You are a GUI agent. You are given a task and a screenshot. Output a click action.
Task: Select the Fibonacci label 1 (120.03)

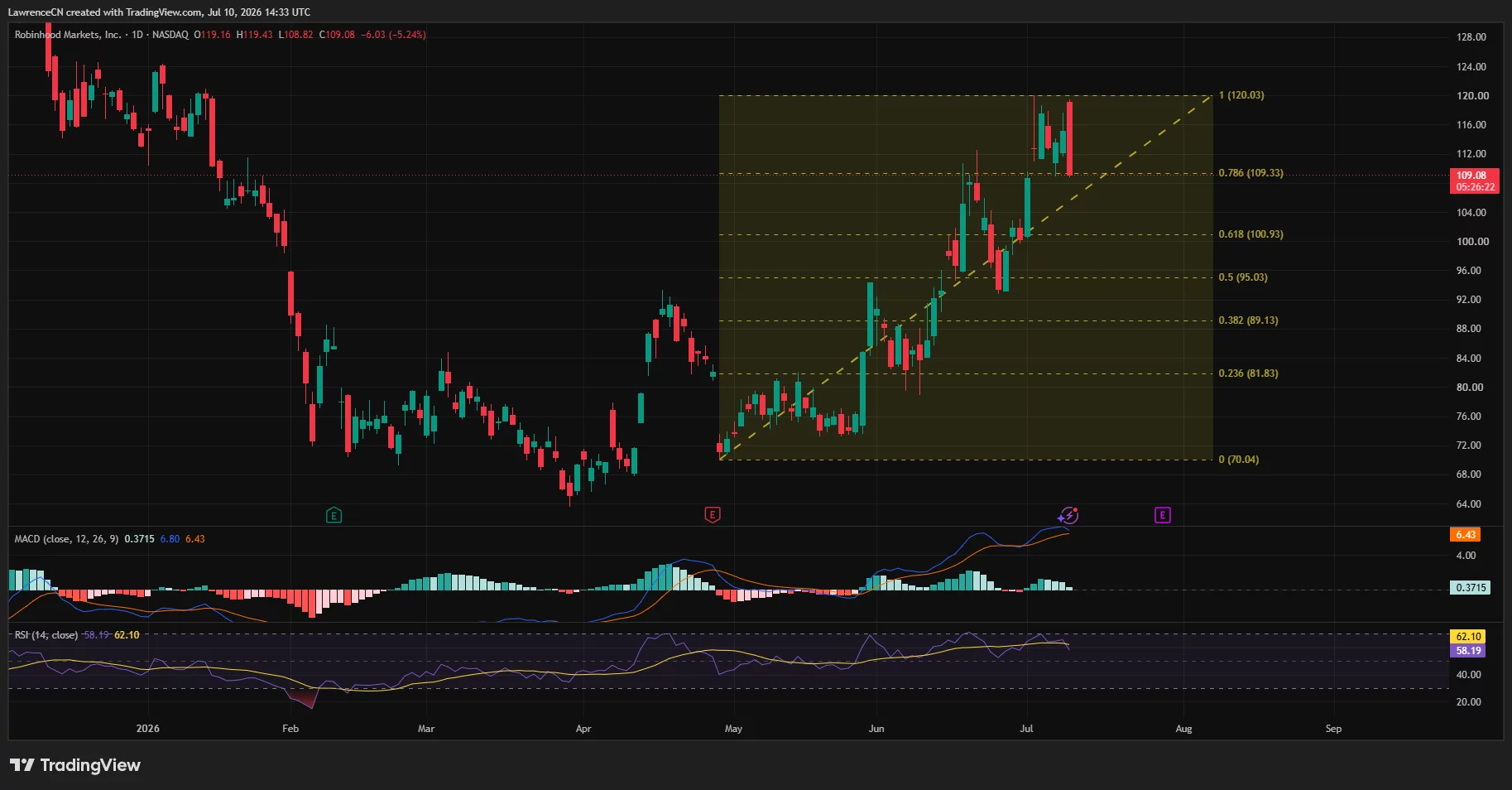coord(1241,95)
